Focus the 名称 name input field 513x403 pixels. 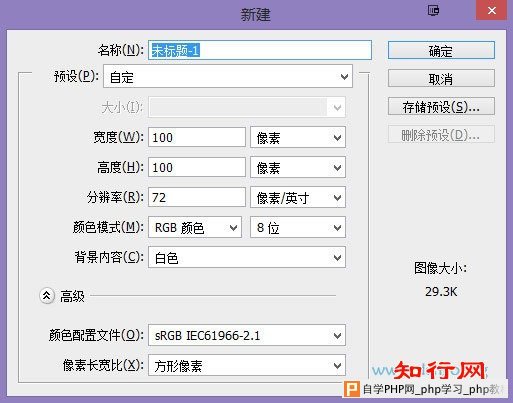(x=260, y=50)
